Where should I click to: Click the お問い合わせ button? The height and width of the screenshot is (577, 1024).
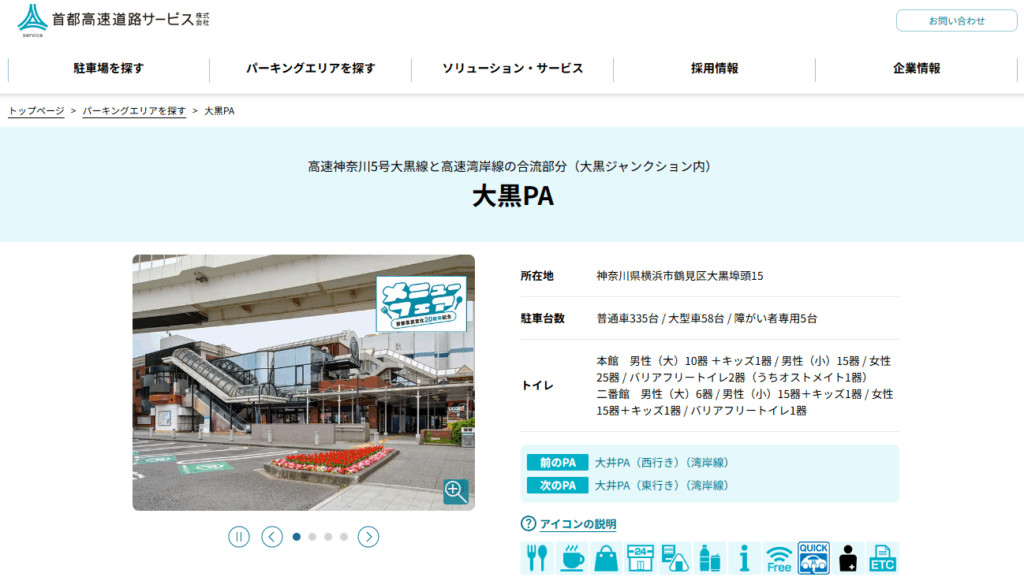coord(956,21)
